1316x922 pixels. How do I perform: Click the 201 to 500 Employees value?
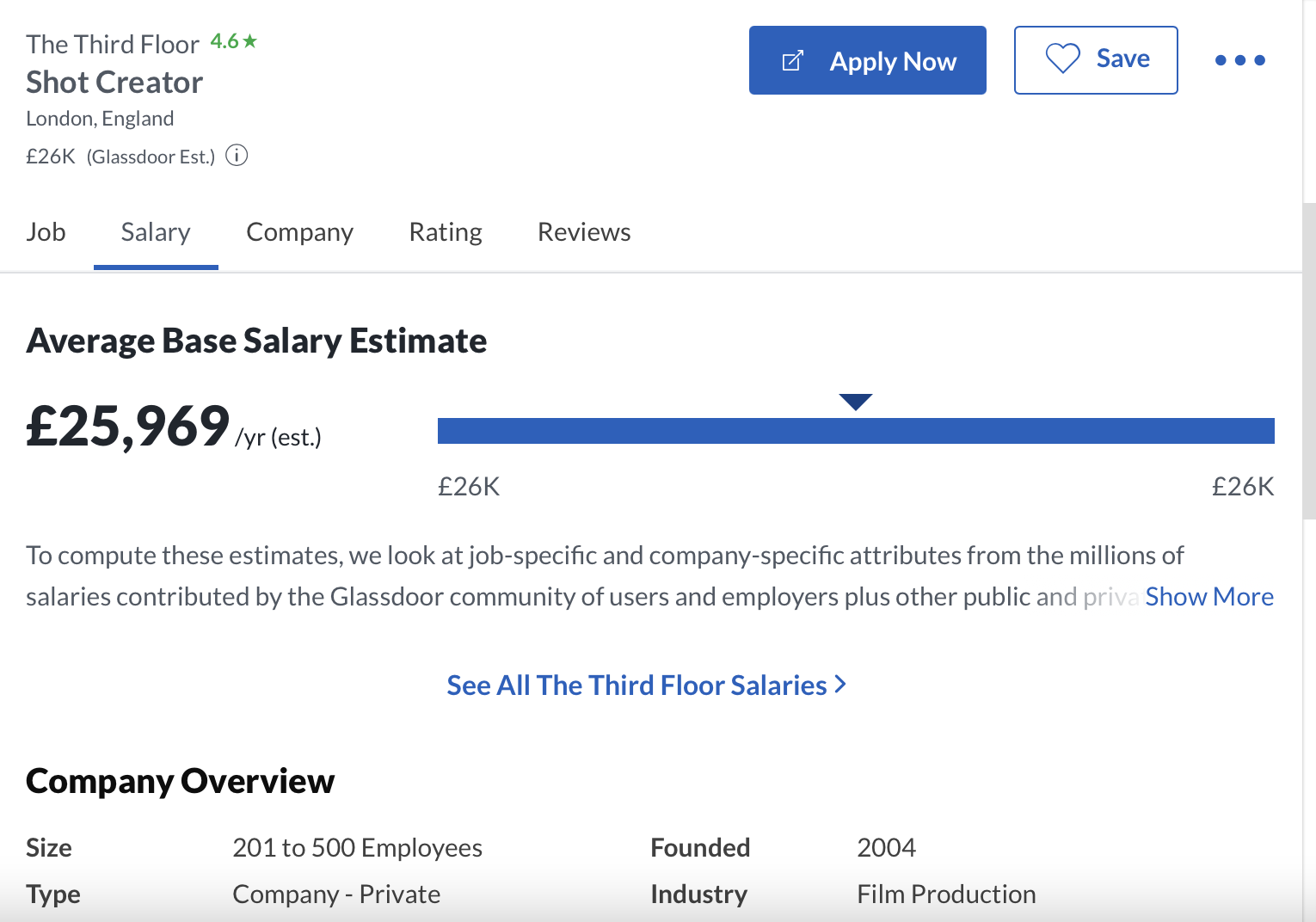358,848
